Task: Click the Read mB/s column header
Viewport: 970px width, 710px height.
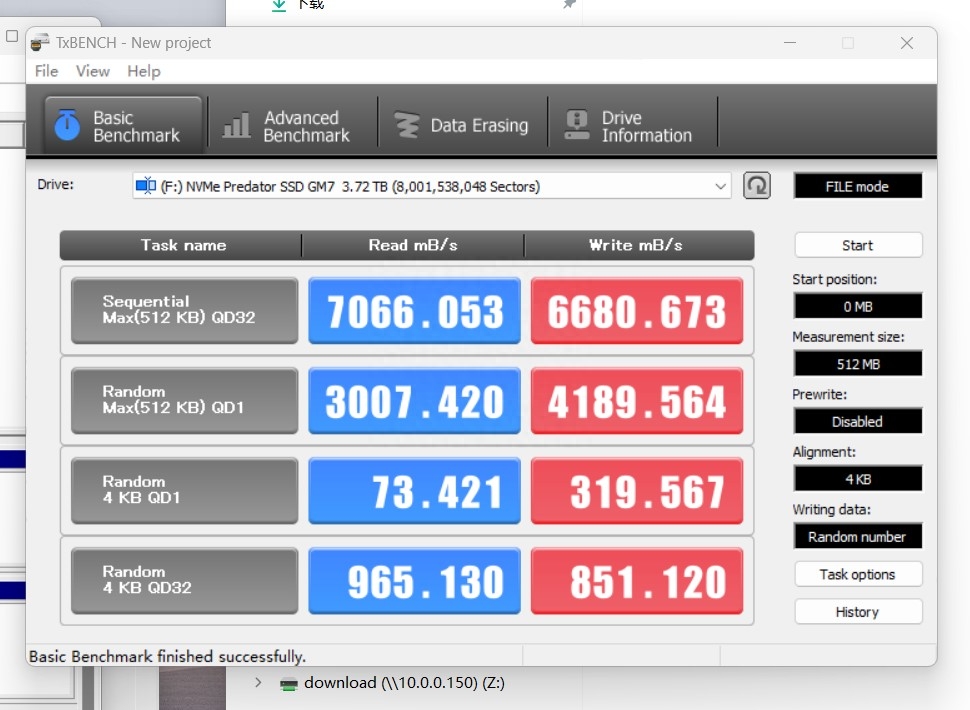Action: [x=413, y=245]
